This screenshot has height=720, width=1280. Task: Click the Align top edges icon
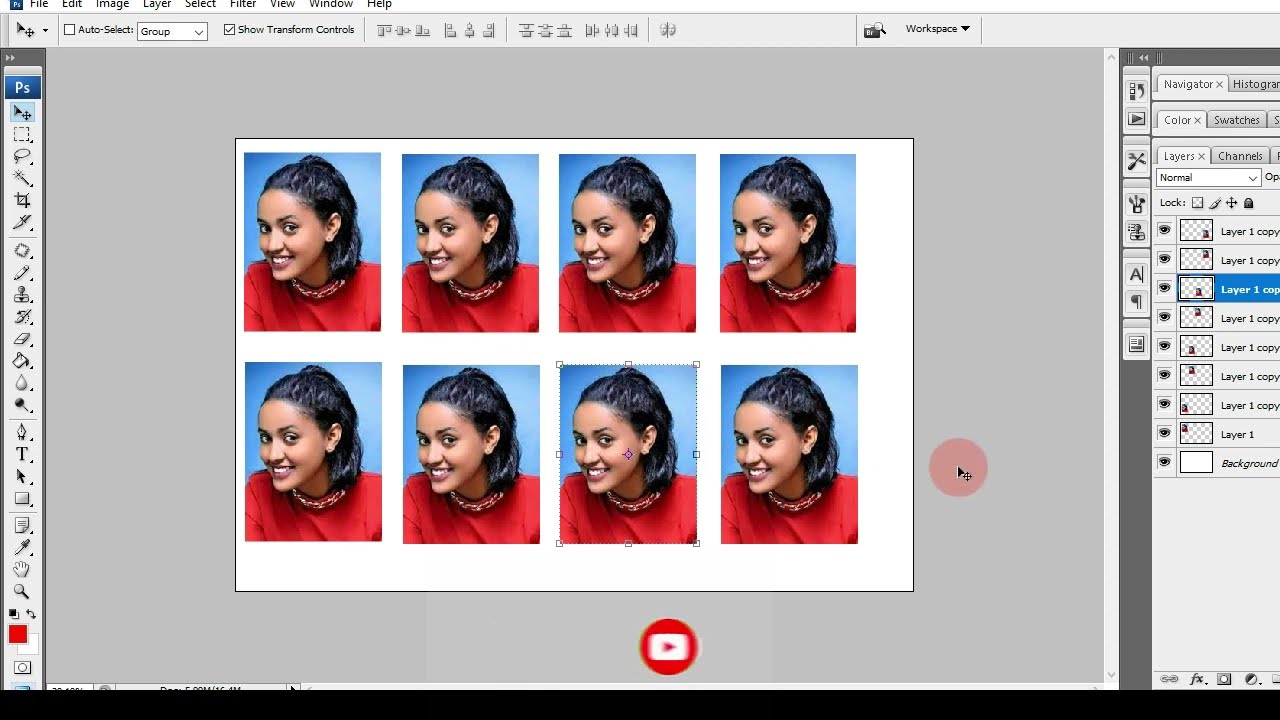point(385,31)
